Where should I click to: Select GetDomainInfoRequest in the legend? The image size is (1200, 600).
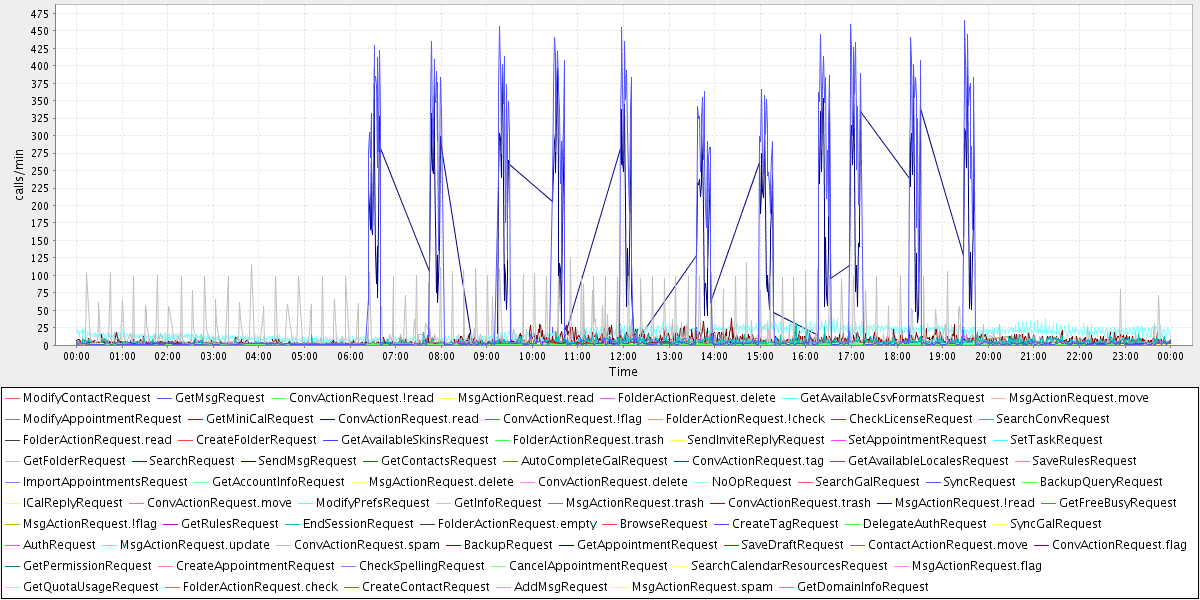862,587
